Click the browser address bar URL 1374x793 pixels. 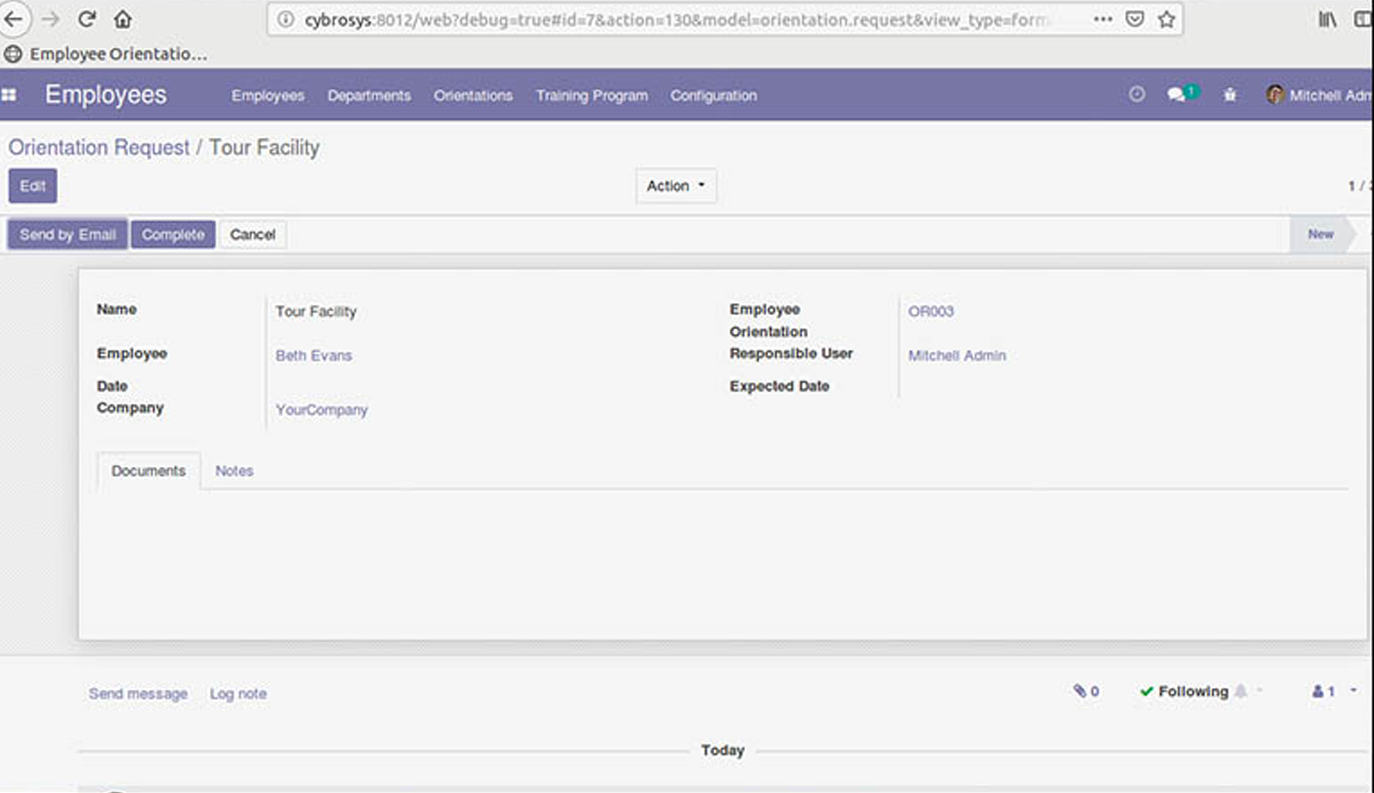677,19
